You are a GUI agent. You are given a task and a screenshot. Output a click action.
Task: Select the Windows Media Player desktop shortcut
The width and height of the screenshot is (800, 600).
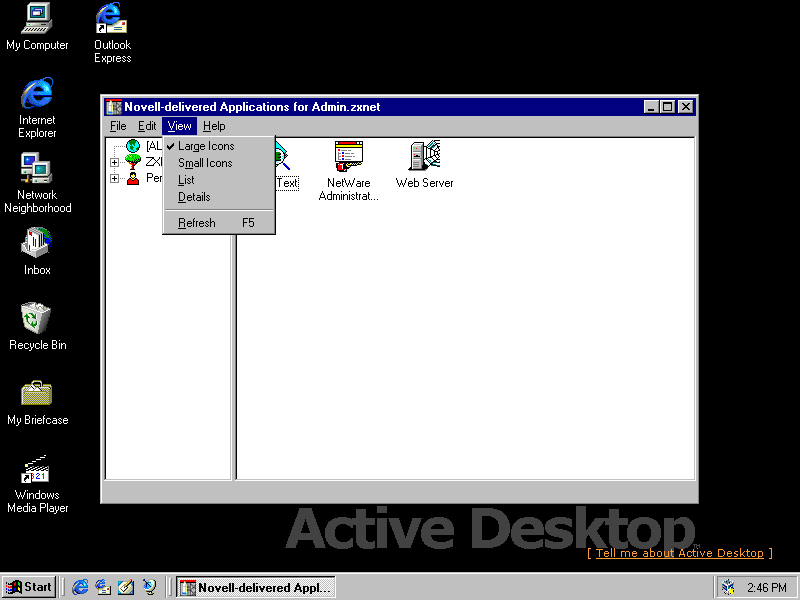click(37, 483)
